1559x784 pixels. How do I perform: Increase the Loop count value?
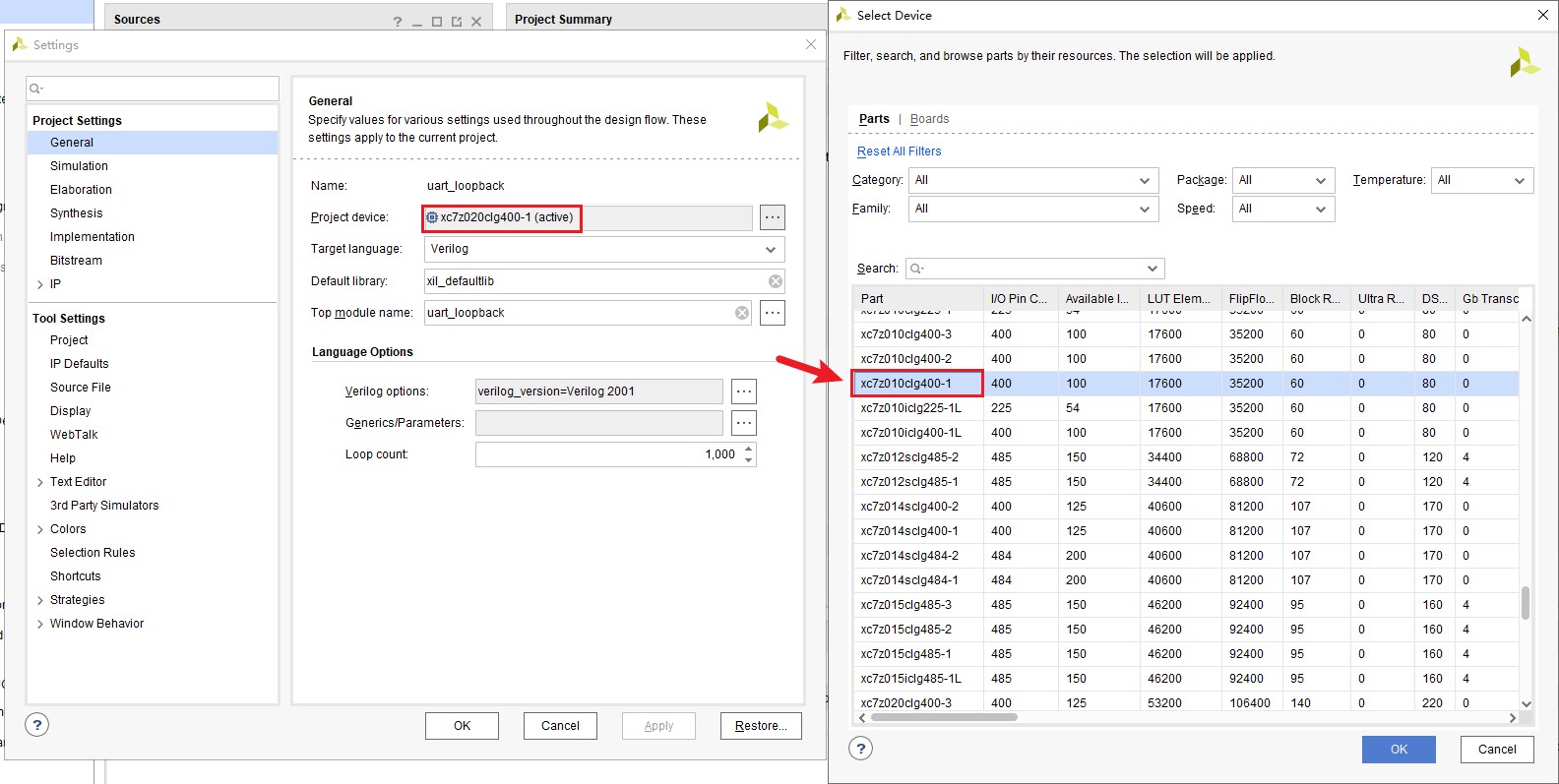(749, 449)
